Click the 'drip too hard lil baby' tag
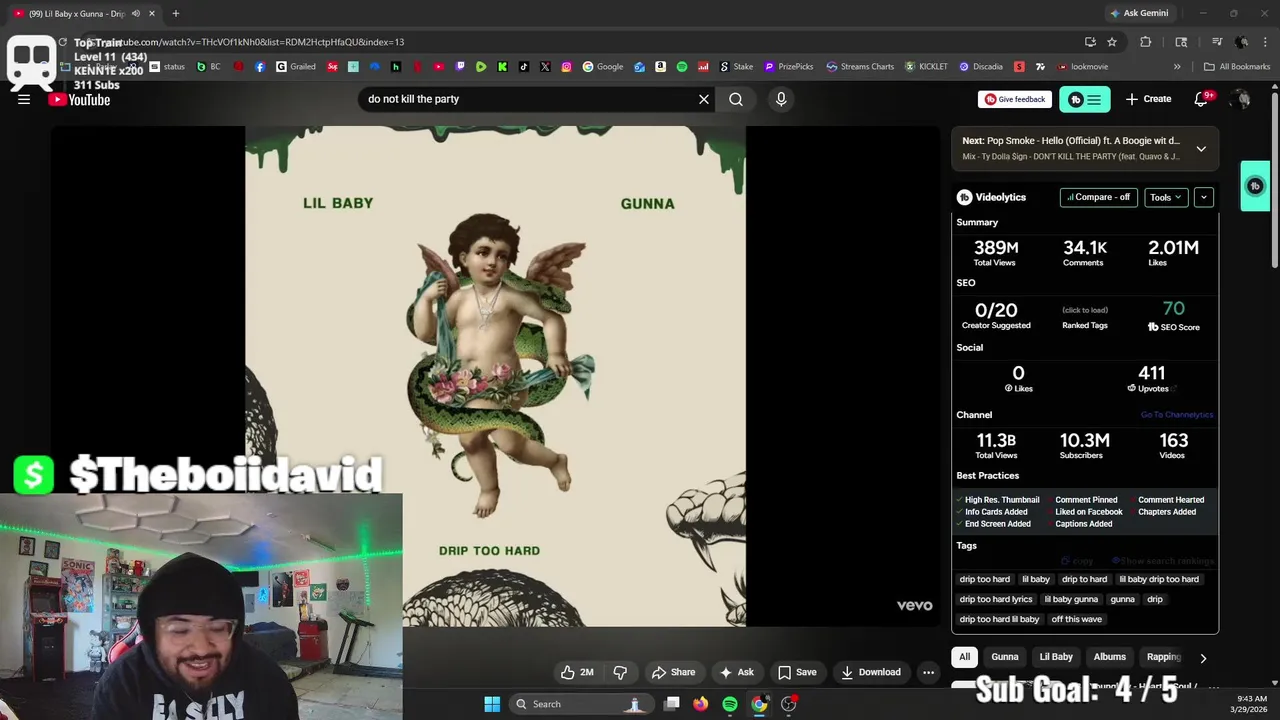 [x=1000, y=619]
